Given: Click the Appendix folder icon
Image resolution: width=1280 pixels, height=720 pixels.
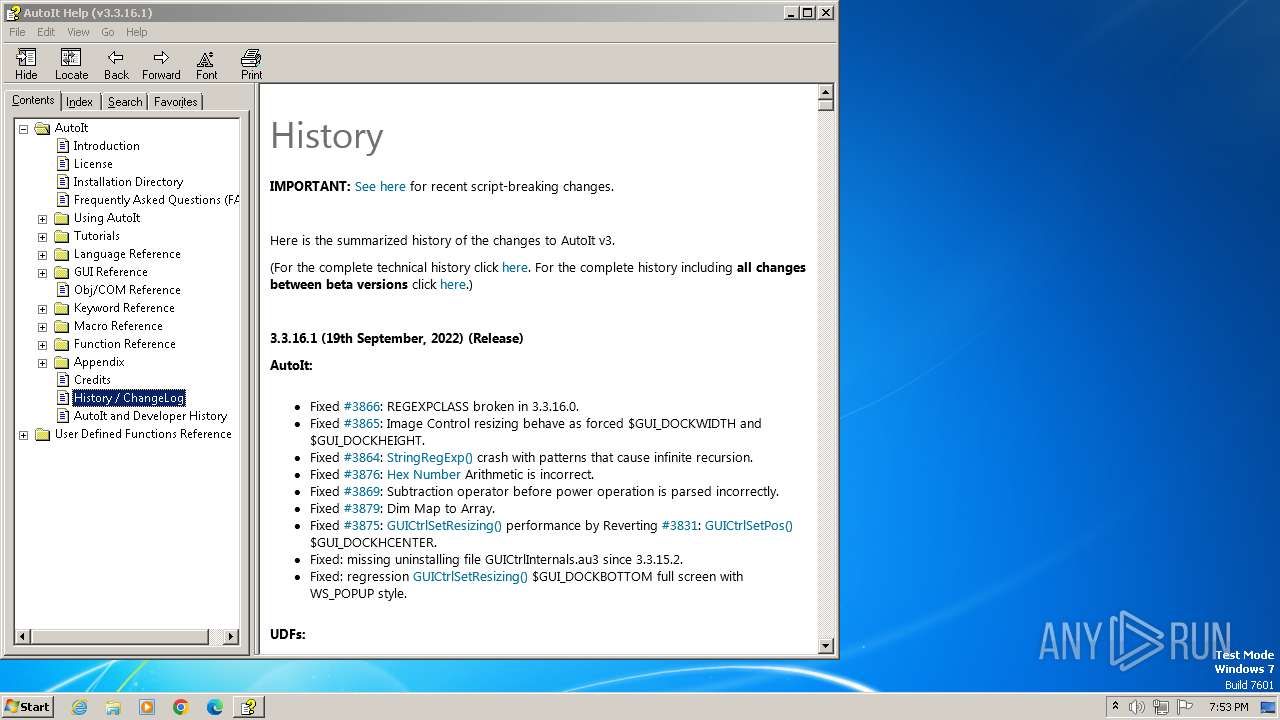Looking at the screenshot, I should 61,362.
